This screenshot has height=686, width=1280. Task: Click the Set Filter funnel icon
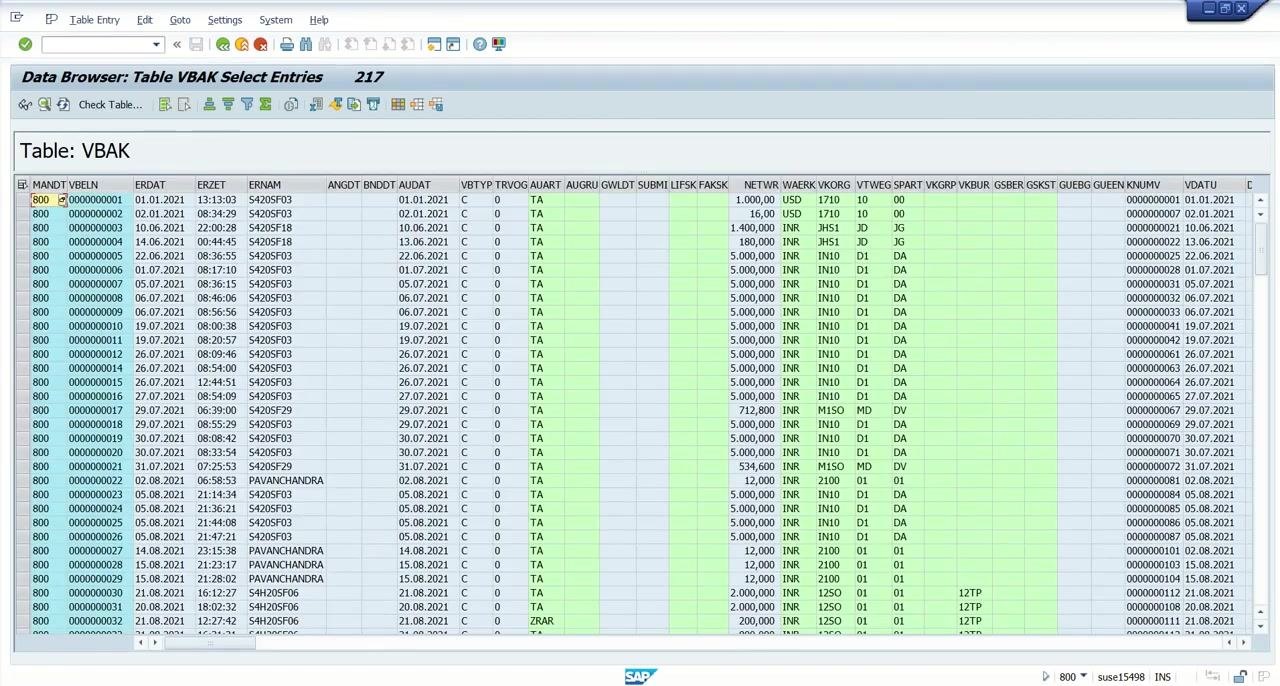(247, 104)
